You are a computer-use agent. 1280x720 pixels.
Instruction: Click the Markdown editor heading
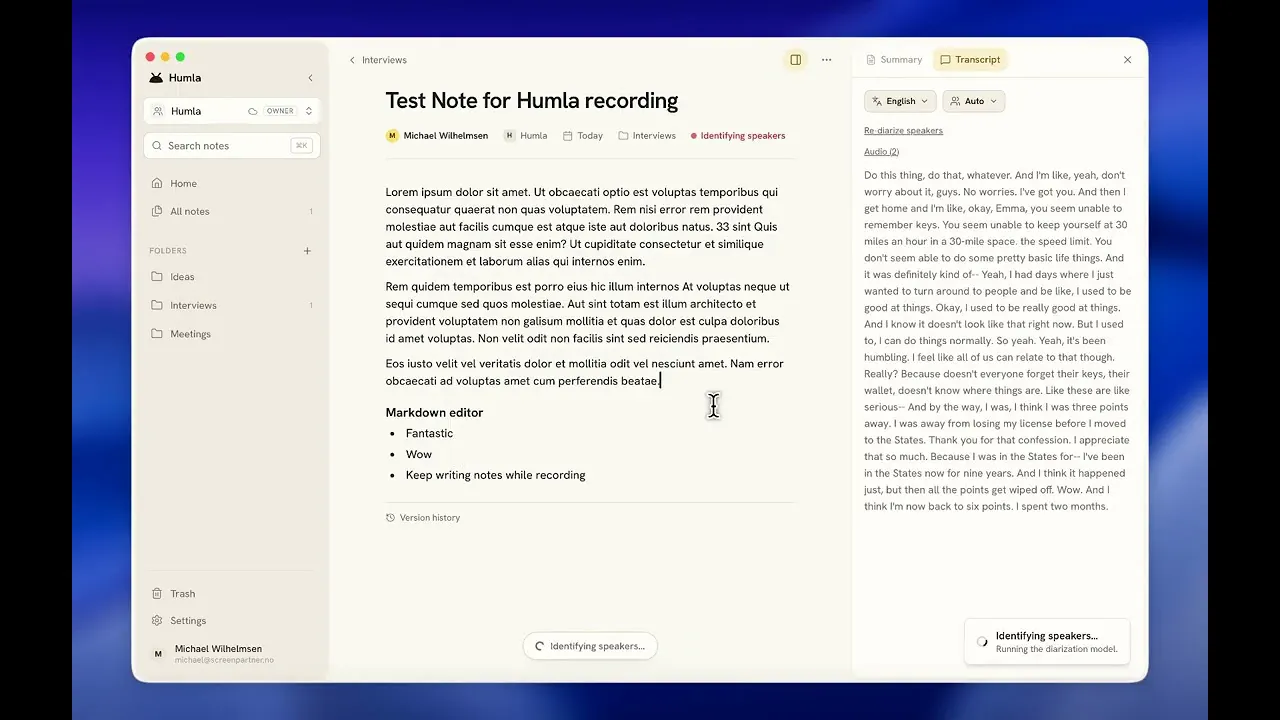434,412
